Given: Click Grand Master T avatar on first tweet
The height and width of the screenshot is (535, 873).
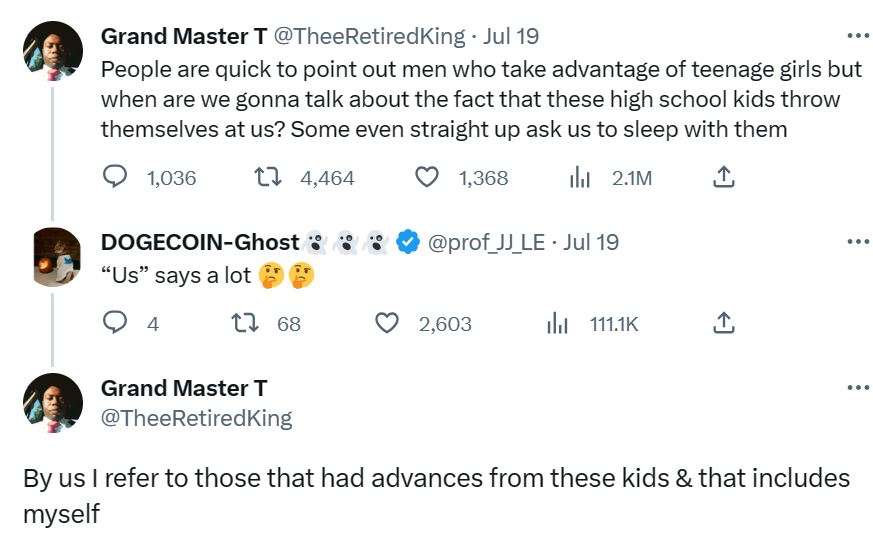Looking at the screenshot, I should click(52, 51).
